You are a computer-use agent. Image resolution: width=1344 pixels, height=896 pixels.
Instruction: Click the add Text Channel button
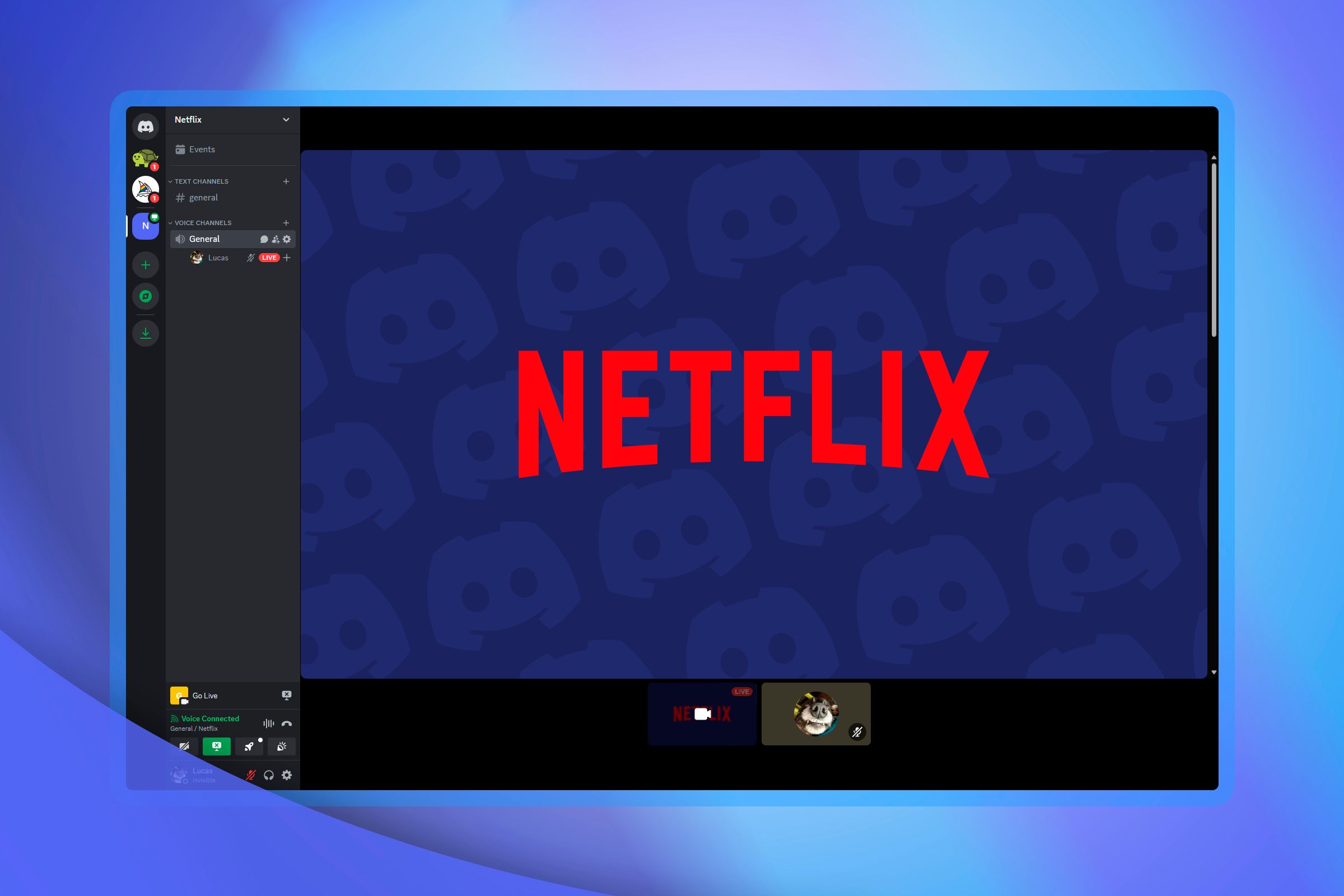[x=287, y=181]
